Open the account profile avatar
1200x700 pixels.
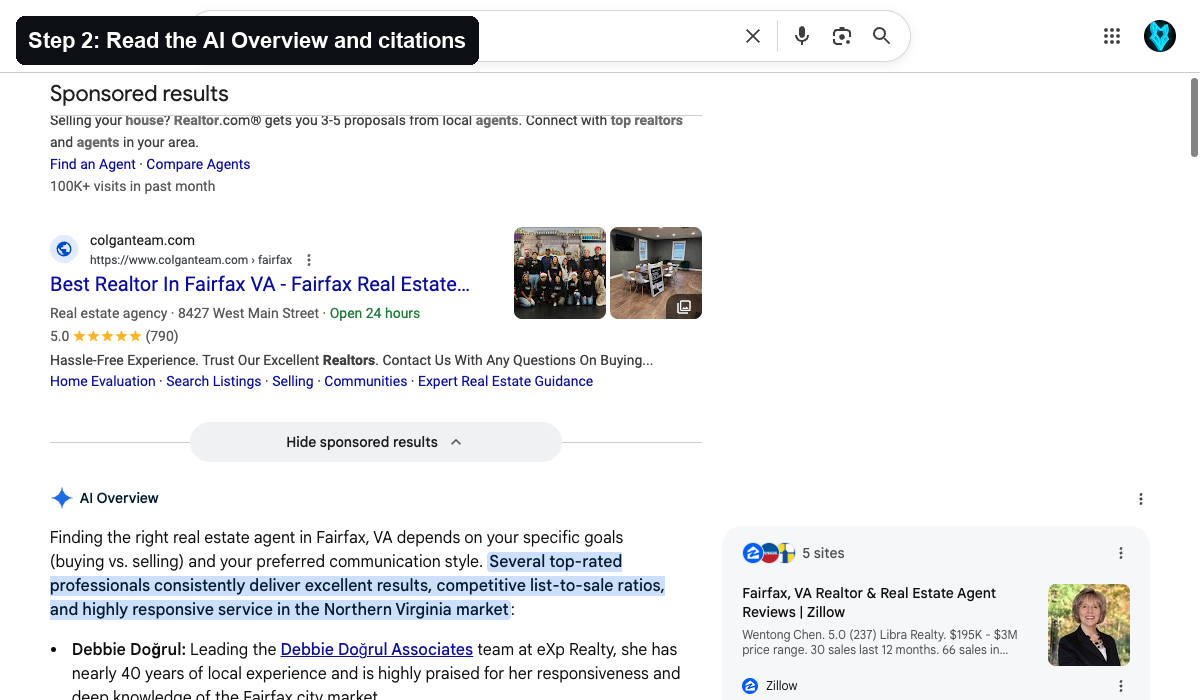[1160, 36]
